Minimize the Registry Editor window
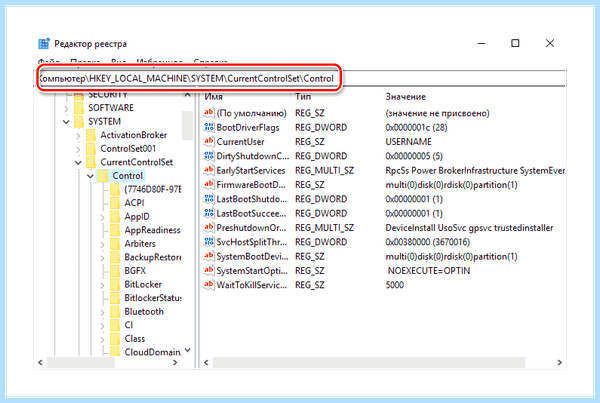 [481, 43]
